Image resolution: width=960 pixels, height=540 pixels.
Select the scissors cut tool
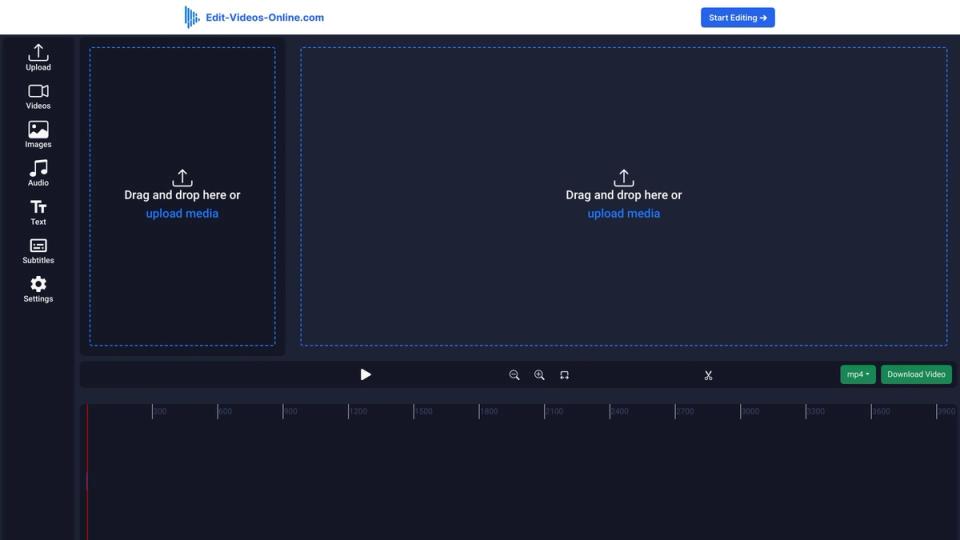coord(708,375)
